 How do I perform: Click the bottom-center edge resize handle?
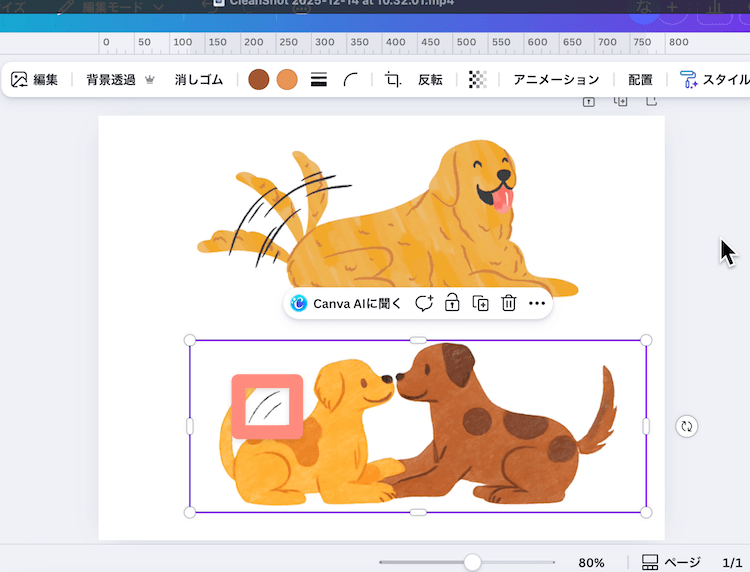[x=418, y=512]
